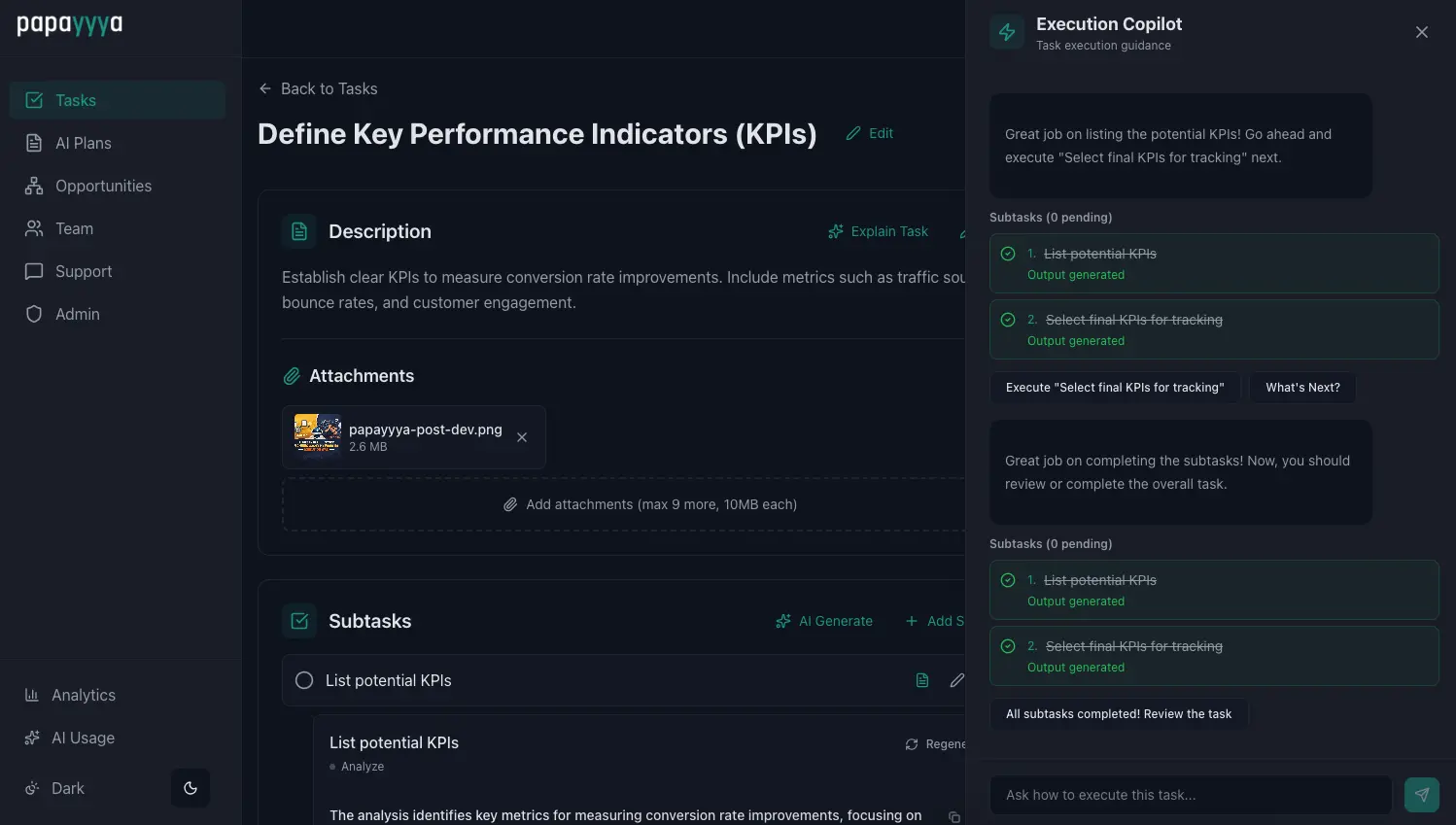The height and width of the screenshot is (825, 1456).
Task: Click the green checkmark on Select final KPIs for tracking
Action: [x=1008, y=320]
